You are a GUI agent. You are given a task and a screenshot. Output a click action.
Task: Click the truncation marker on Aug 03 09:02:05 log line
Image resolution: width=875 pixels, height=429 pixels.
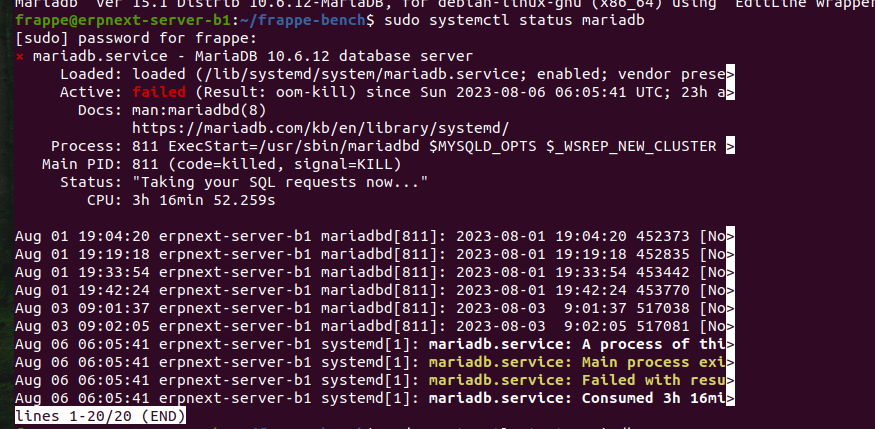(x=730, y=326)
